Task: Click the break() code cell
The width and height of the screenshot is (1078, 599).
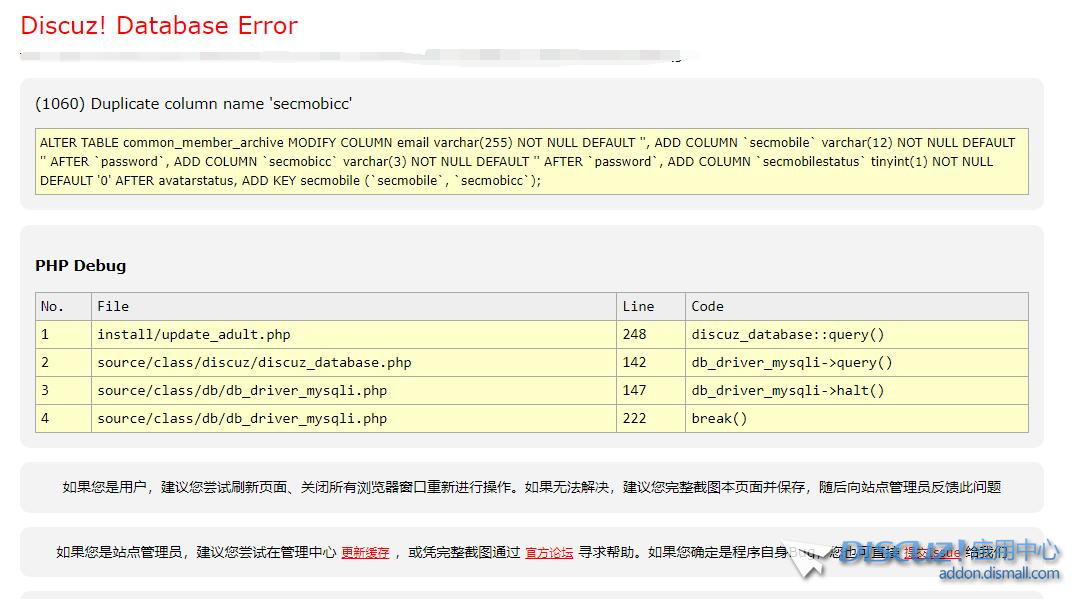Action: coord(719,418)
